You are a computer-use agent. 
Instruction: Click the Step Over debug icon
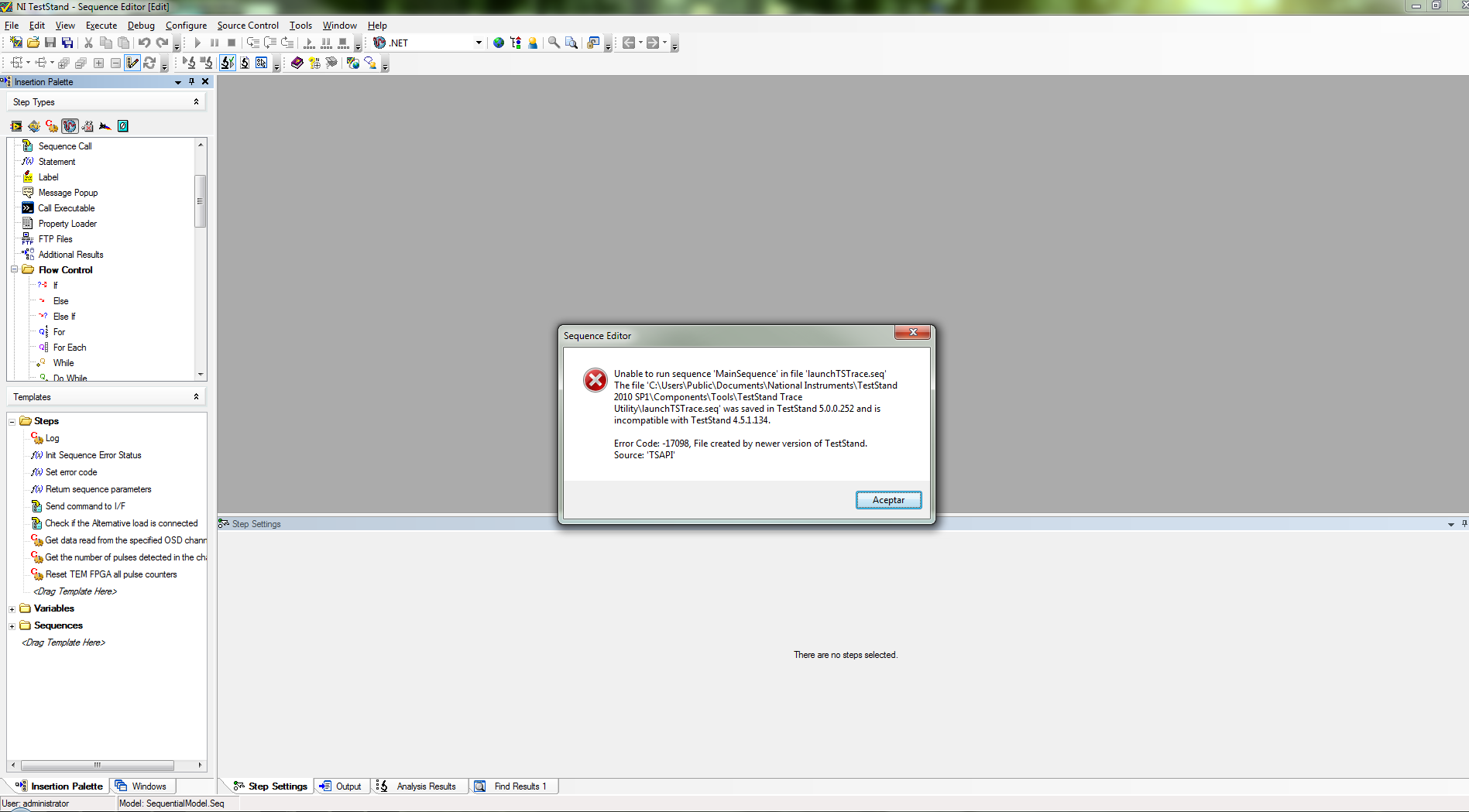point(270,43)
